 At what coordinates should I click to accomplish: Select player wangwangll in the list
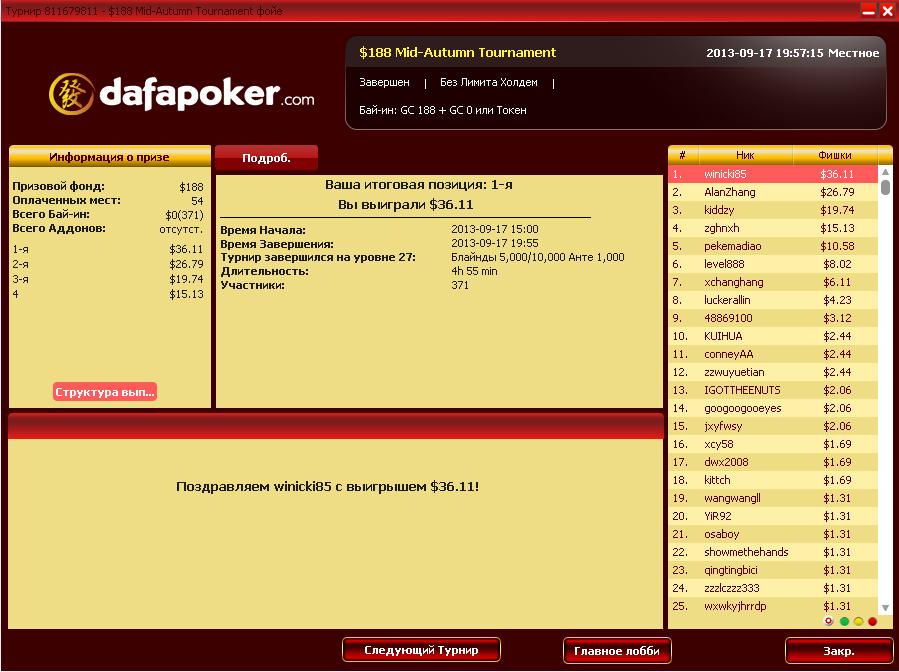pos(773,498)
